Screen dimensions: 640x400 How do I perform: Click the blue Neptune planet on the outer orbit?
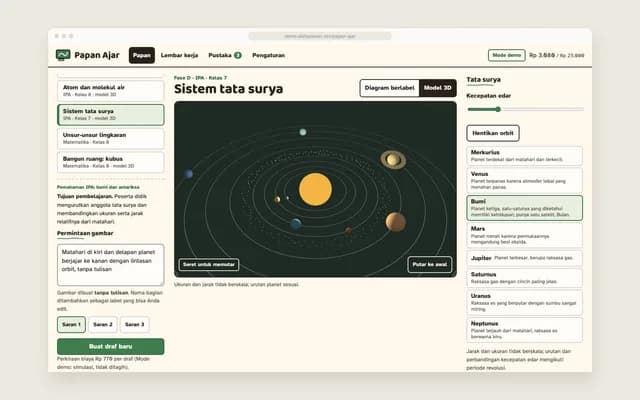(188, 174)
